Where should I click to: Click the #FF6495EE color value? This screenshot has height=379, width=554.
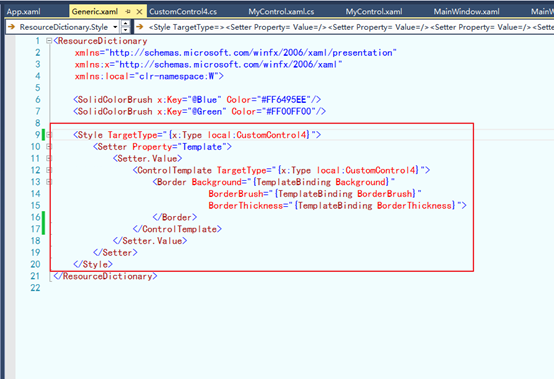[284, 100]
